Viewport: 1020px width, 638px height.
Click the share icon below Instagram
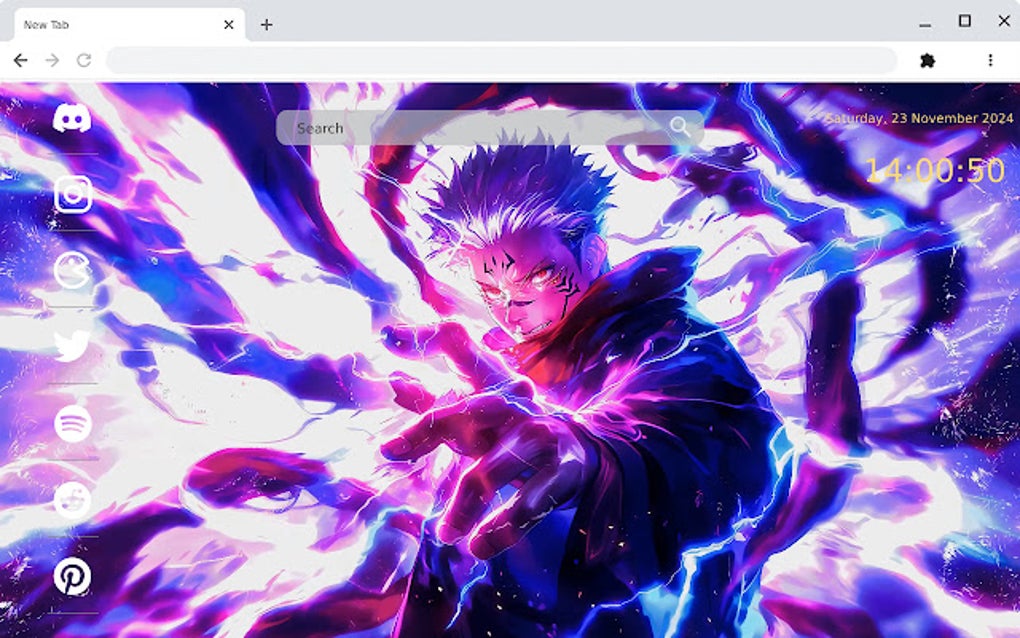tap(70, 270)
